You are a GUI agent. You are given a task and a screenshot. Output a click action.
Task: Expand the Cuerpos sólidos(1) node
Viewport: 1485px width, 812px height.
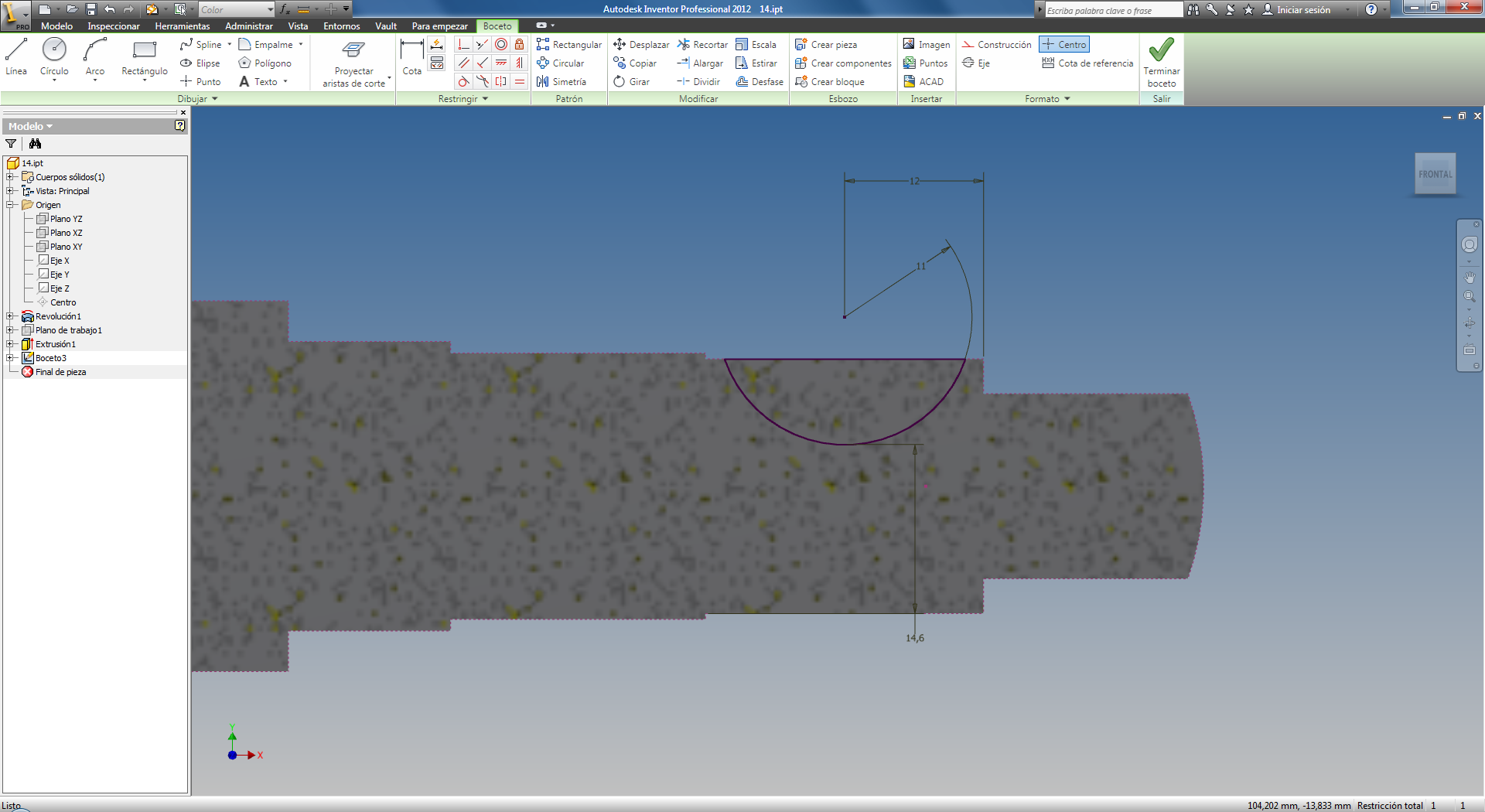(x=10, y=177)
